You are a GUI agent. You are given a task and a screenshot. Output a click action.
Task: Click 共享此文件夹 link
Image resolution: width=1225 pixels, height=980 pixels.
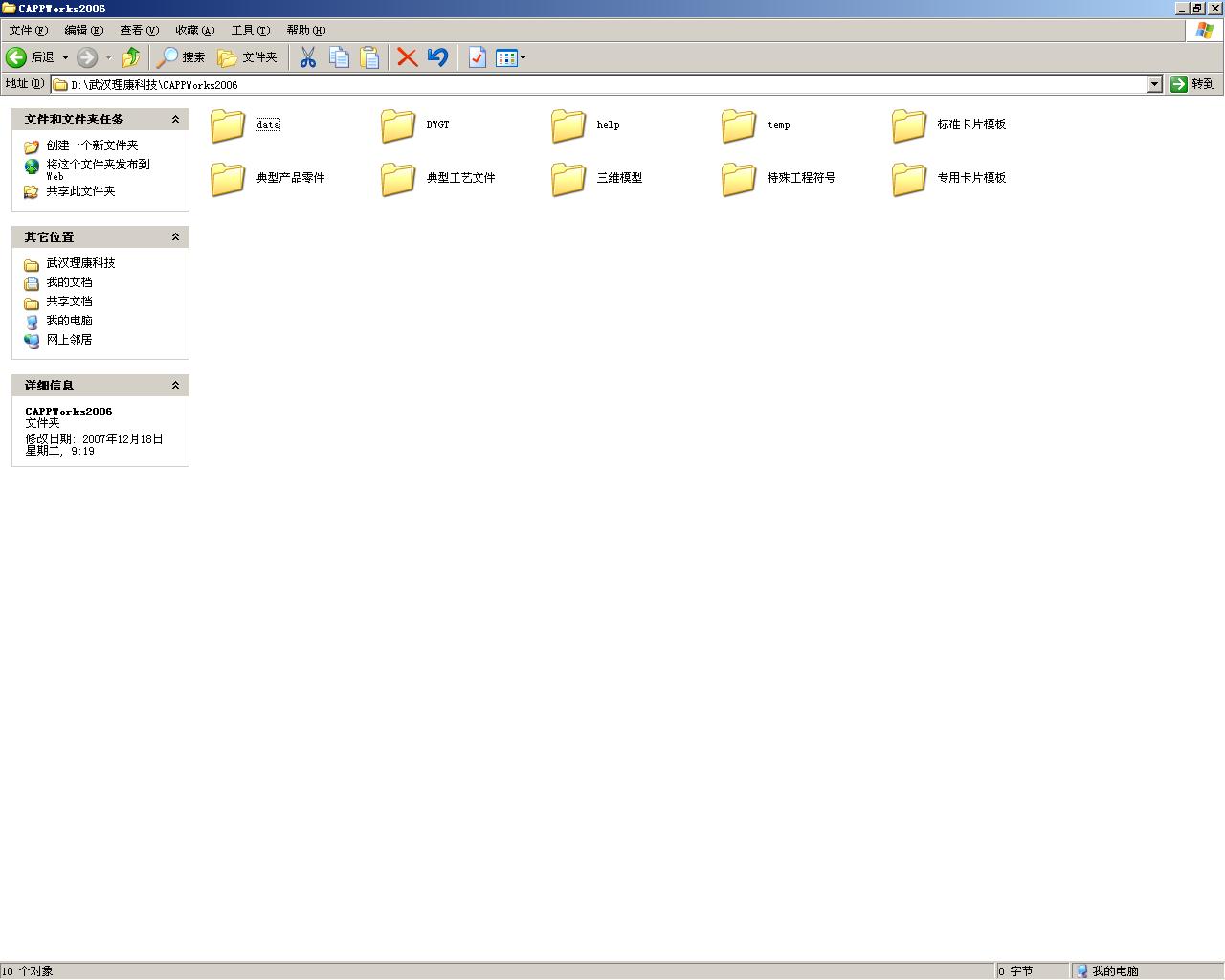point(80,191)
